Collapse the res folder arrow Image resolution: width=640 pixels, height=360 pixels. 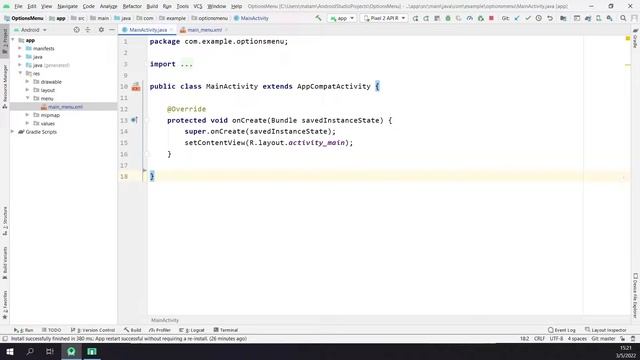(20, 73)
